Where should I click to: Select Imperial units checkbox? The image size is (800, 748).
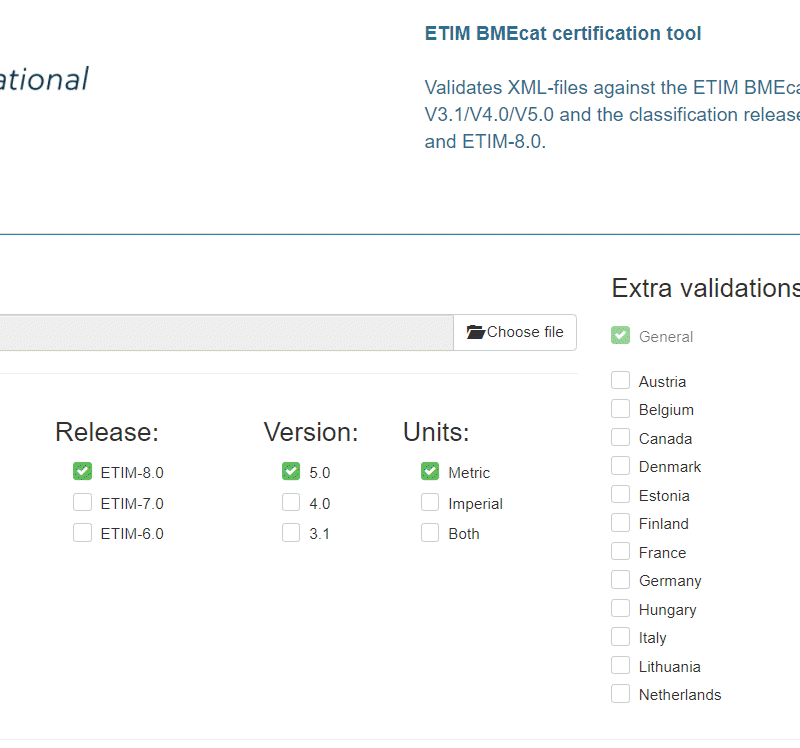tap(430, 503)
